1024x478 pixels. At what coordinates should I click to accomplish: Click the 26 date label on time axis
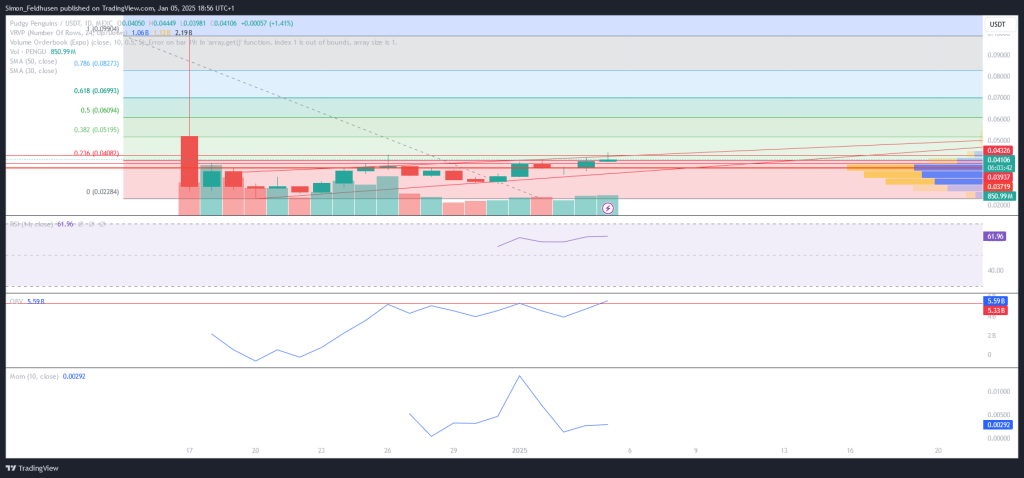tap(388, 451)
